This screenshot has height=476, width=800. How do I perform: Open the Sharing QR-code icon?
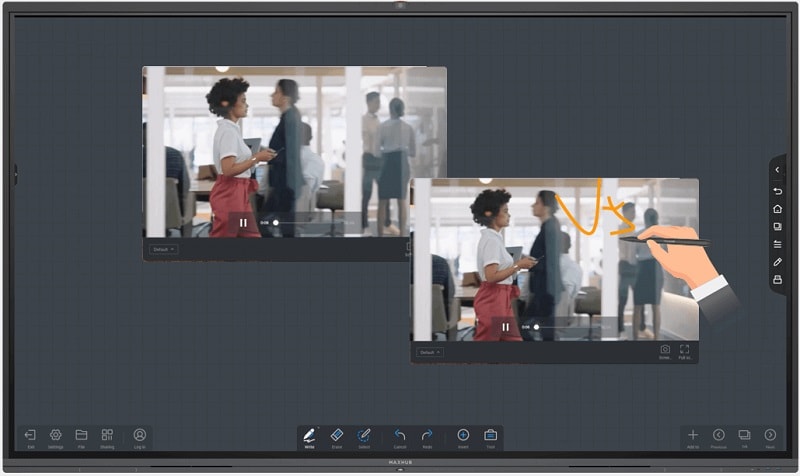107,435
